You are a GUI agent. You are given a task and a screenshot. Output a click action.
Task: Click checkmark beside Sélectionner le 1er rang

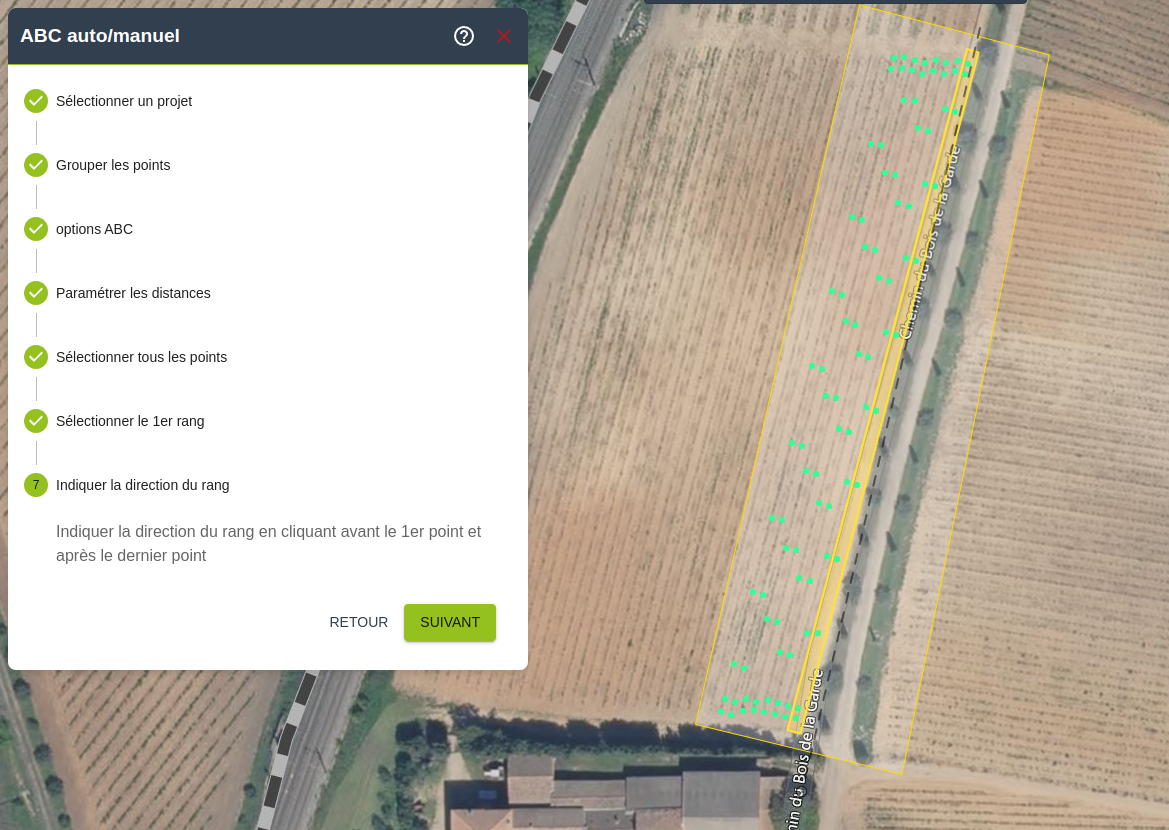[36, 421]
